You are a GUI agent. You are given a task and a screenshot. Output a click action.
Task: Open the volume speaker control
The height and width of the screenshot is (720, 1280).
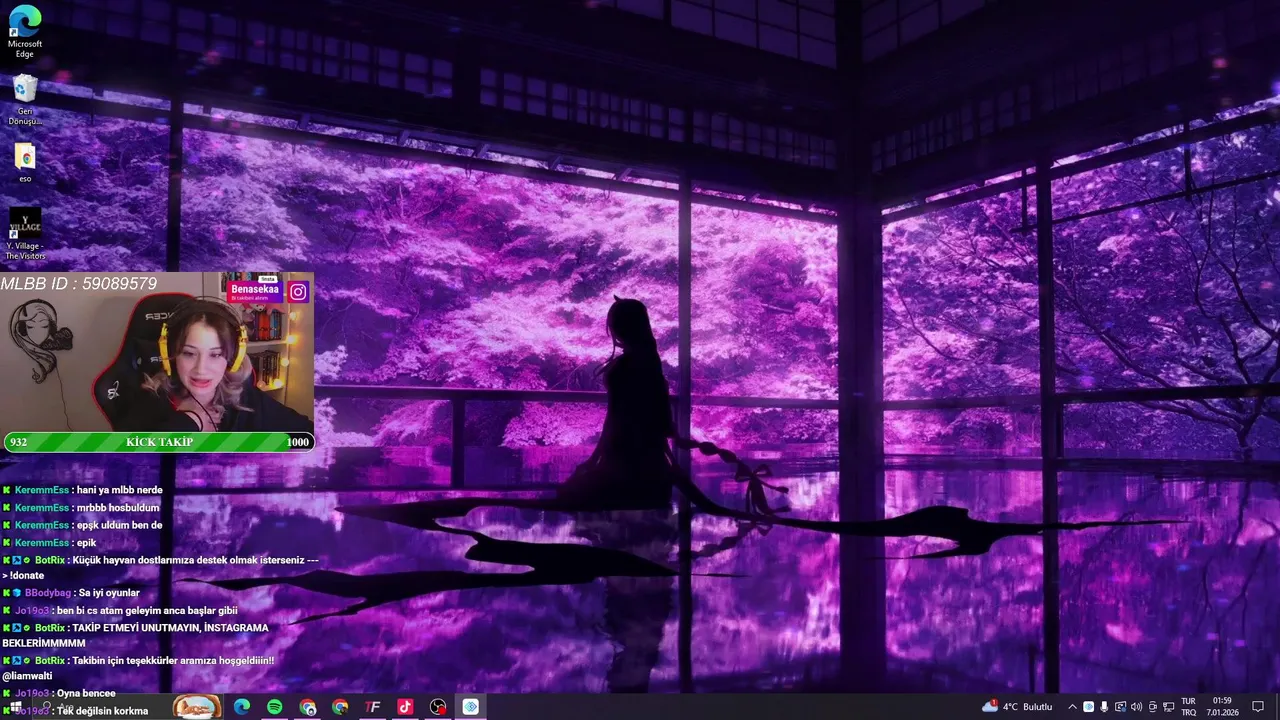pos(1136,707)
